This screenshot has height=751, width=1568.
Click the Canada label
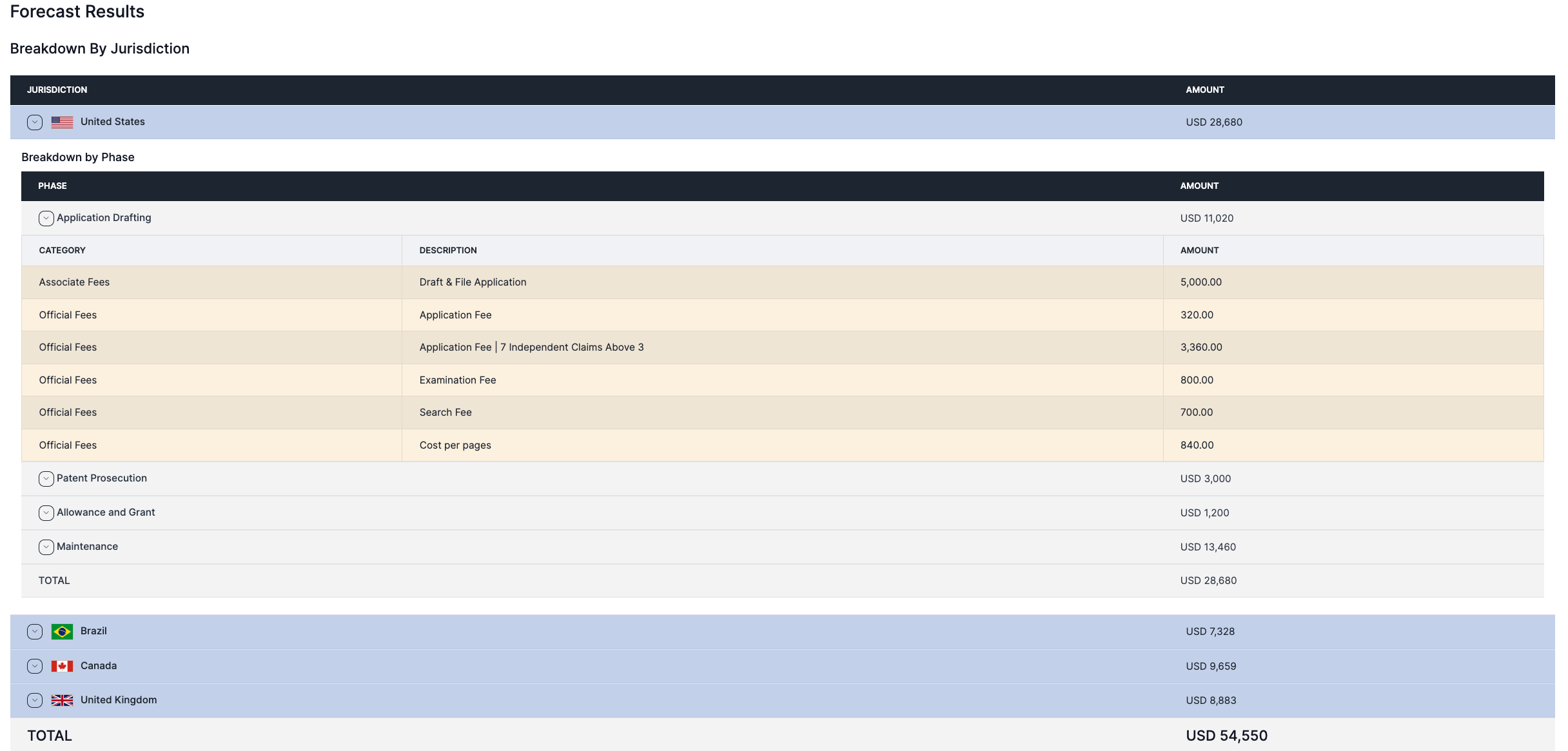pyautogui.click(x=99, y=666)
